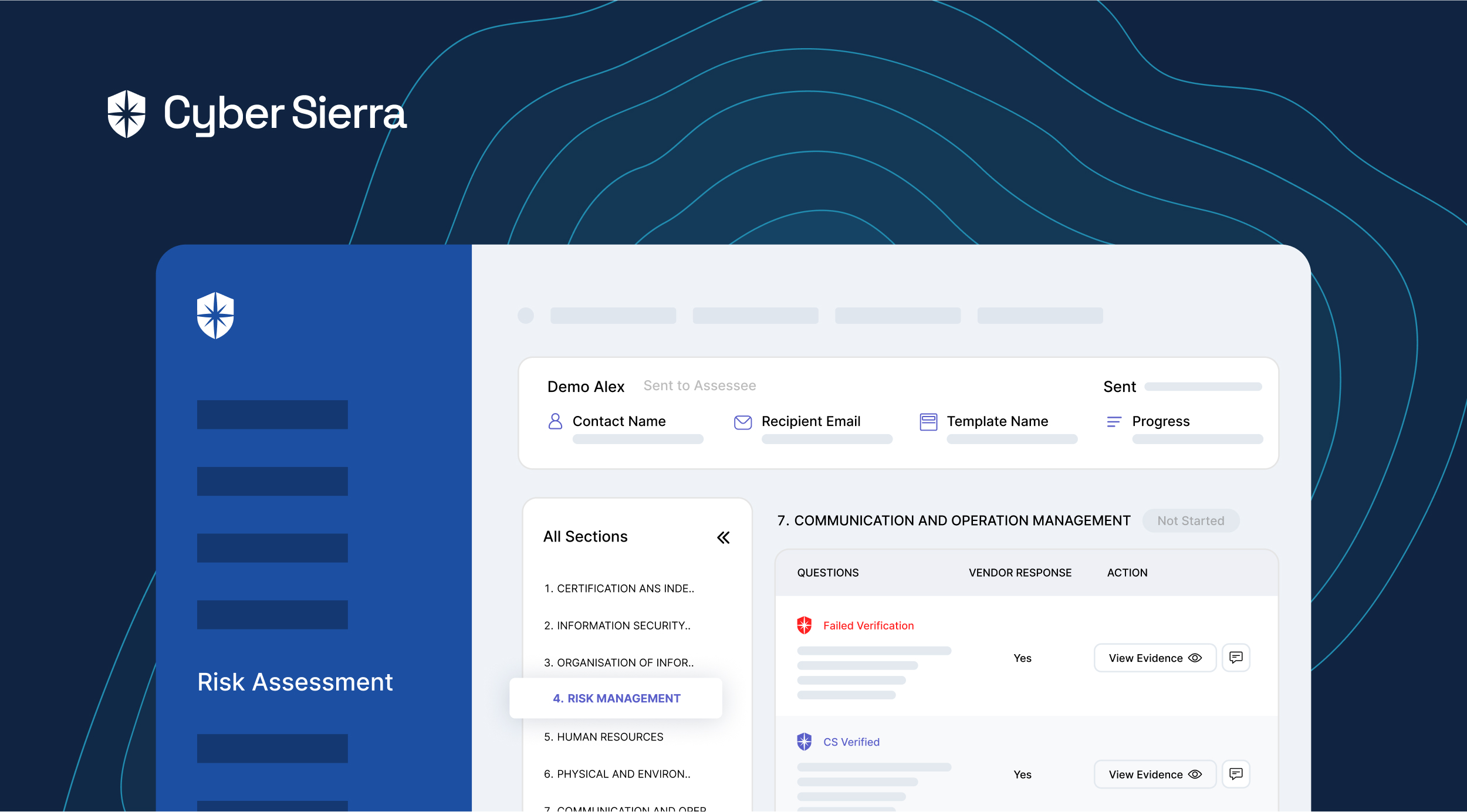1467x812 pixels.
Task: Click the Contact Name person icon
Action: (x=555, y=421)
